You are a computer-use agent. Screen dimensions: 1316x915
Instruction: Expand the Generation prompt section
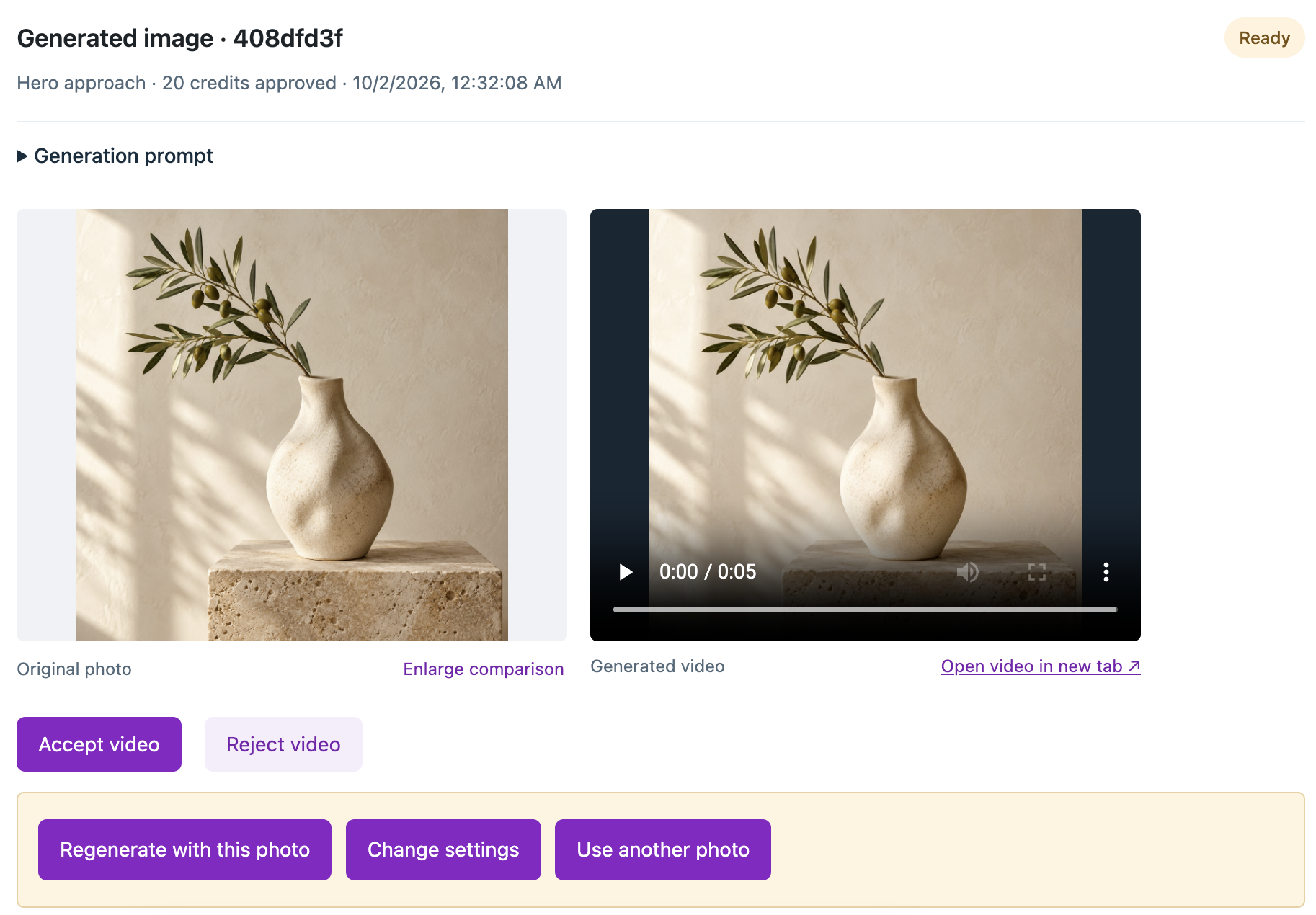(x=115, y=156)
